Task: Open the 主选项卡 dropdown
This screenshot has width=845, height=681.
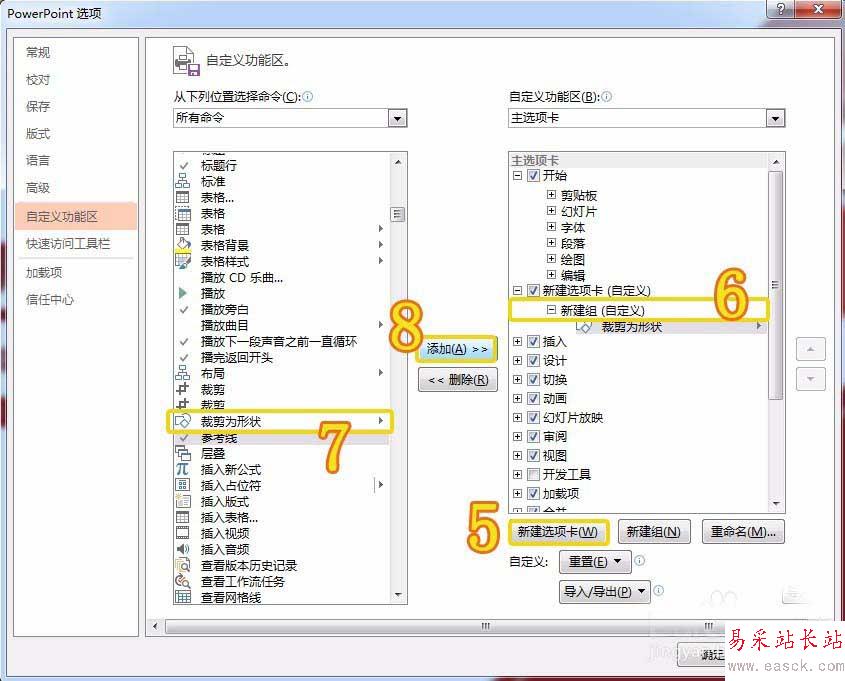Action: pyautogui.click(x=775, y=118)
